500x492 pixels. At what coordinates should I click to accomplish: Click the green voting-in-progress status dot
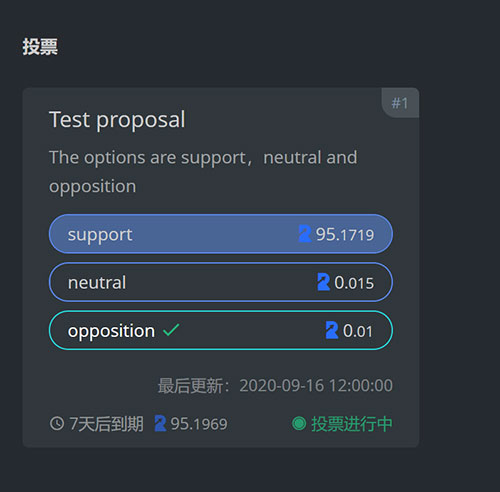pyautogui.click(x=299, y=424)
